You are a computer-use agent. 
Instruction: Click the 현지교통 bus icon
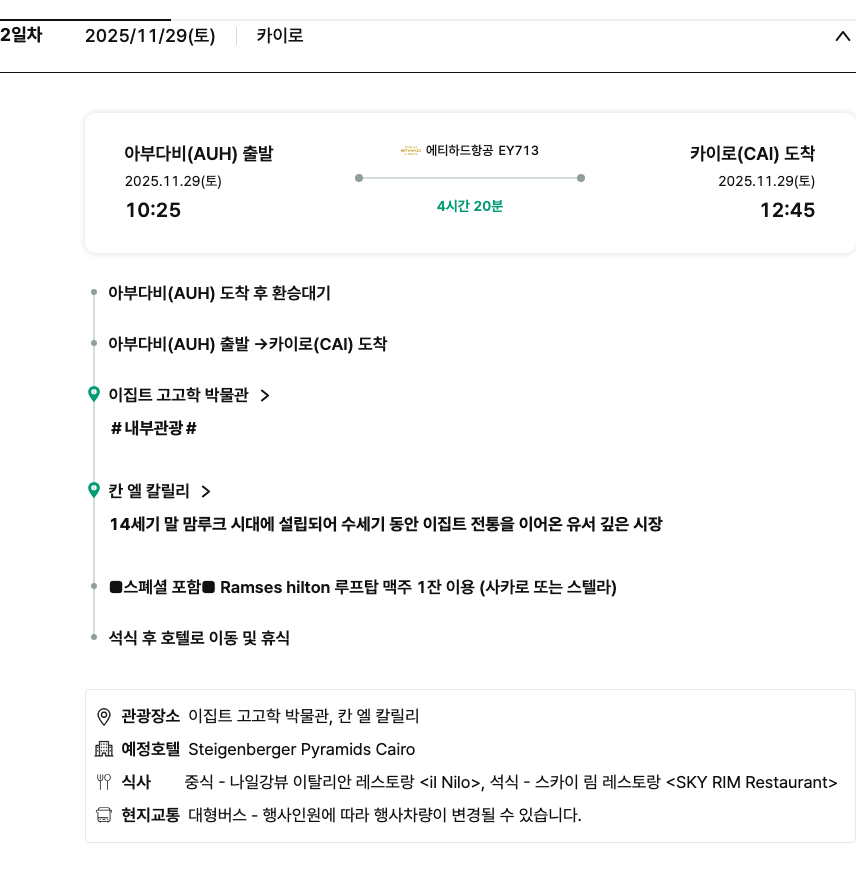[103, 815]
